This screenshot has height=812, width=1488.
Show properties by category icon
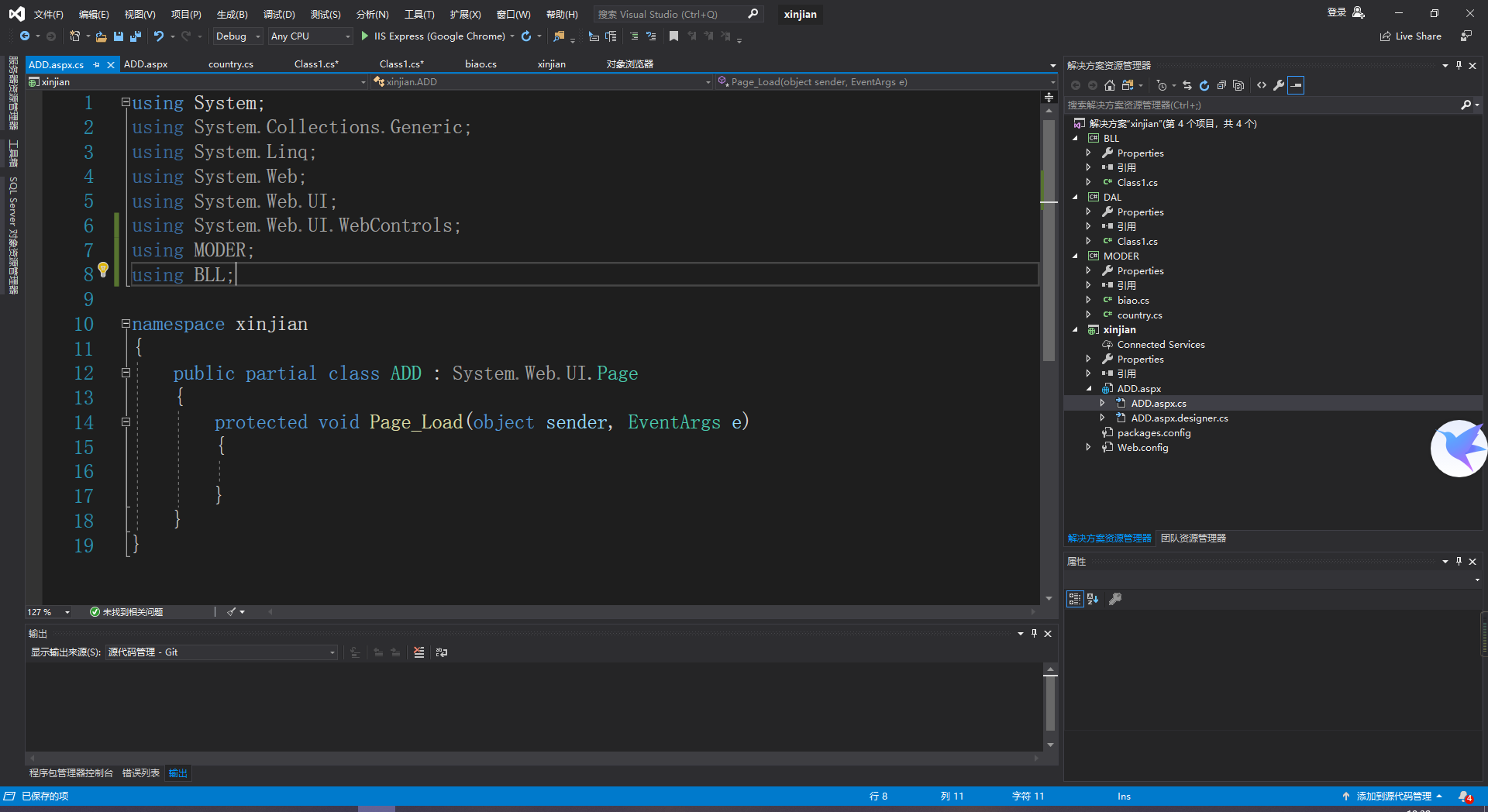[1075, 599]
